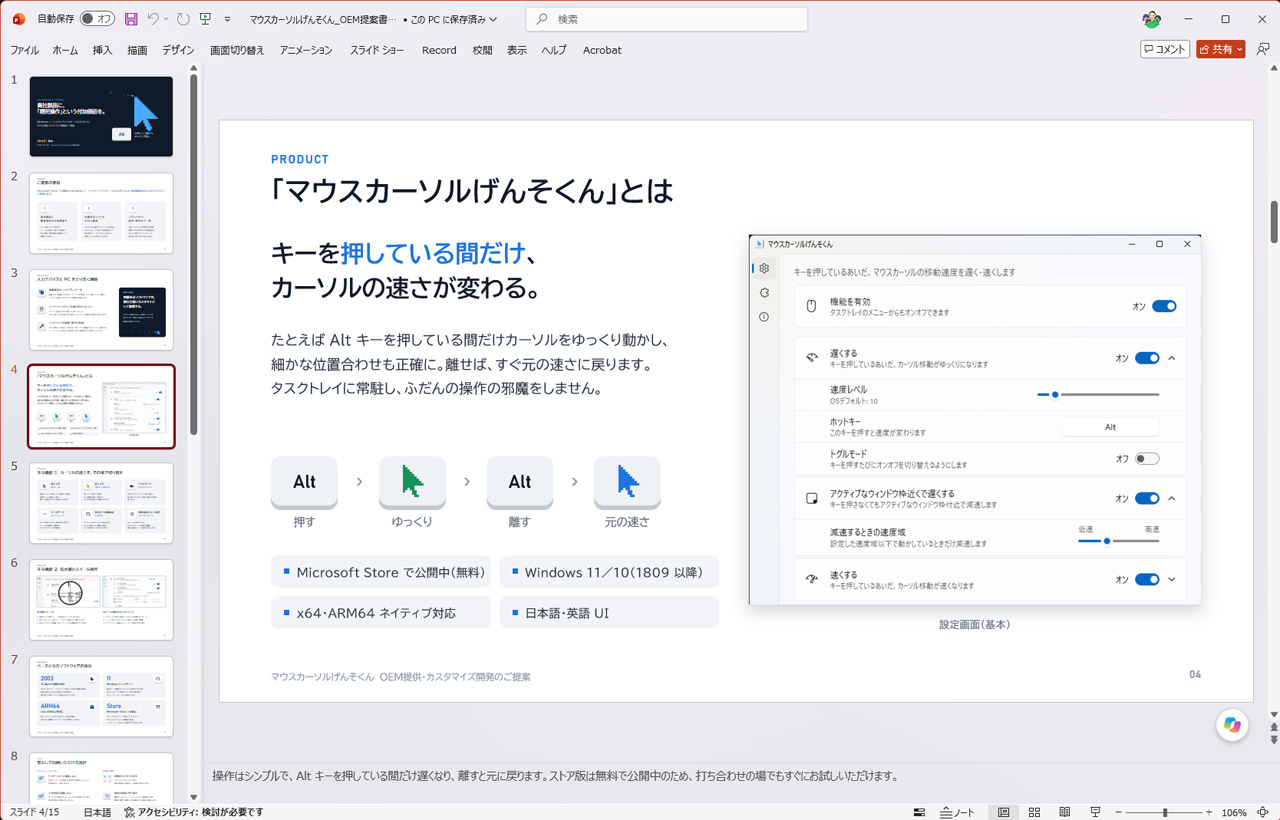Click the PowerPoint app logo icon
This screenshot has height=820, width=1280.
18,19
